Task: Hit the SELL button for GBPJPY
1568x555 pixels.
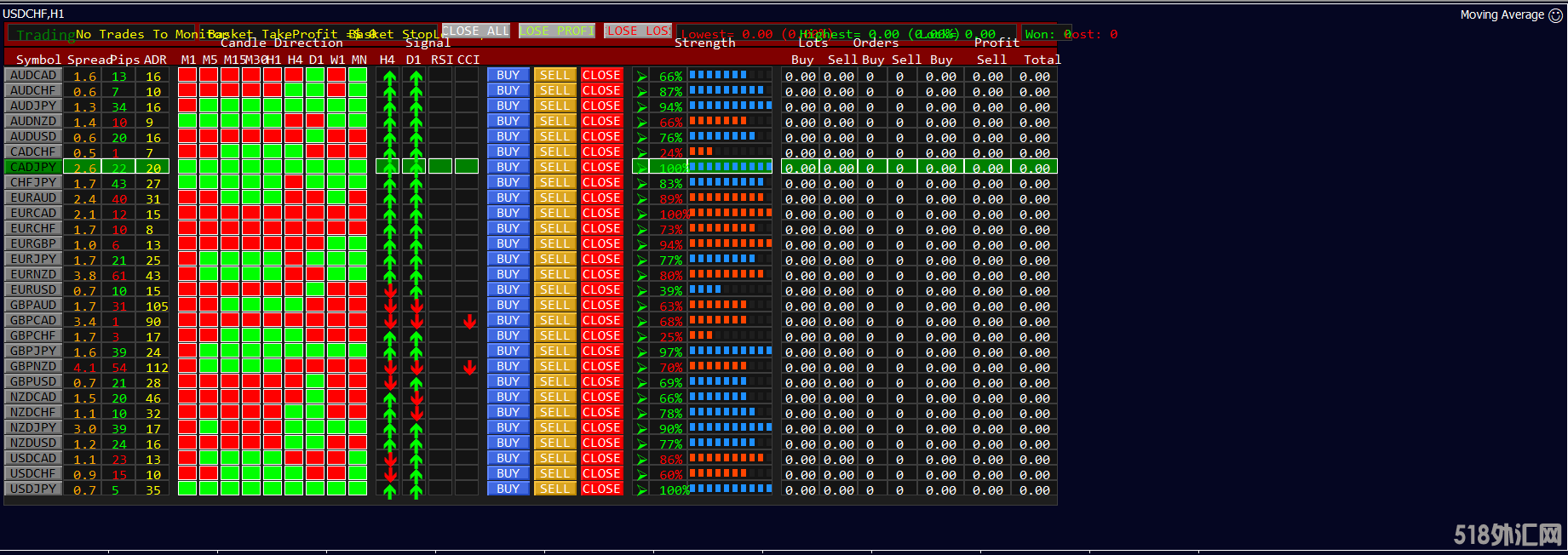Action: pyautogui.click(x=554, y=351)
